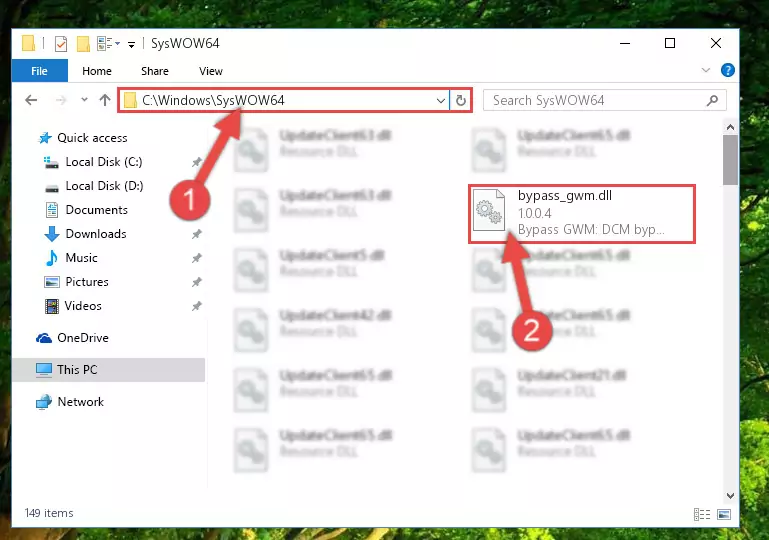Open Videos in the sidebar
The height and width of the screenshot is (540, 769).
pyautogui.click(x=83, y=306)
